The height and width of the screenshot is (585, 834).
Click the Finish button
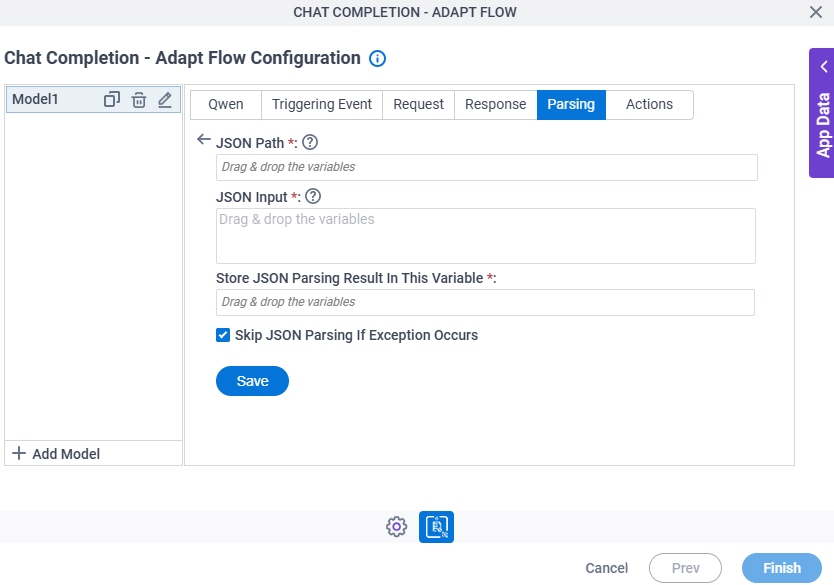point(782,568)
